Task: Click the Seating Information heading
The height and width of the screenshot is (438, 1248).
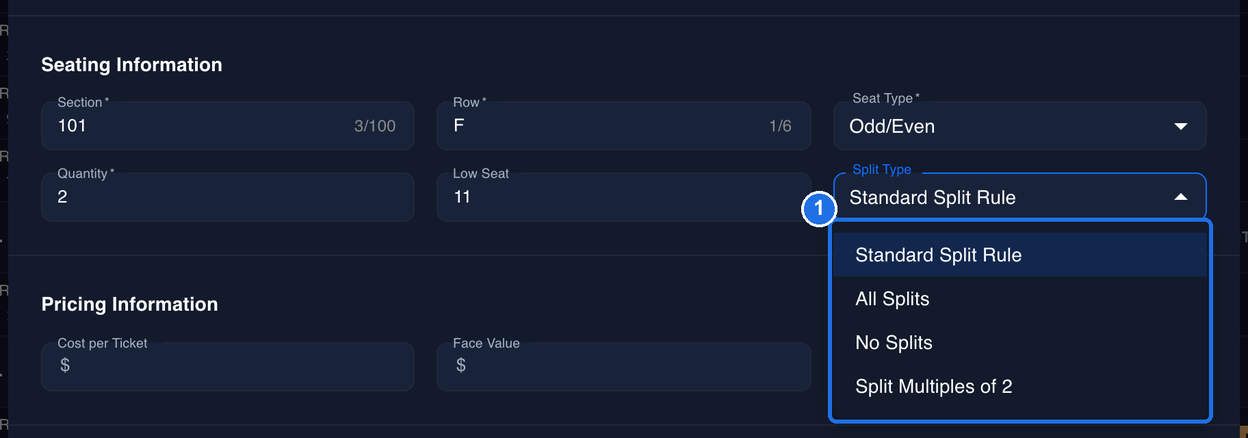Action: (132, 65)
